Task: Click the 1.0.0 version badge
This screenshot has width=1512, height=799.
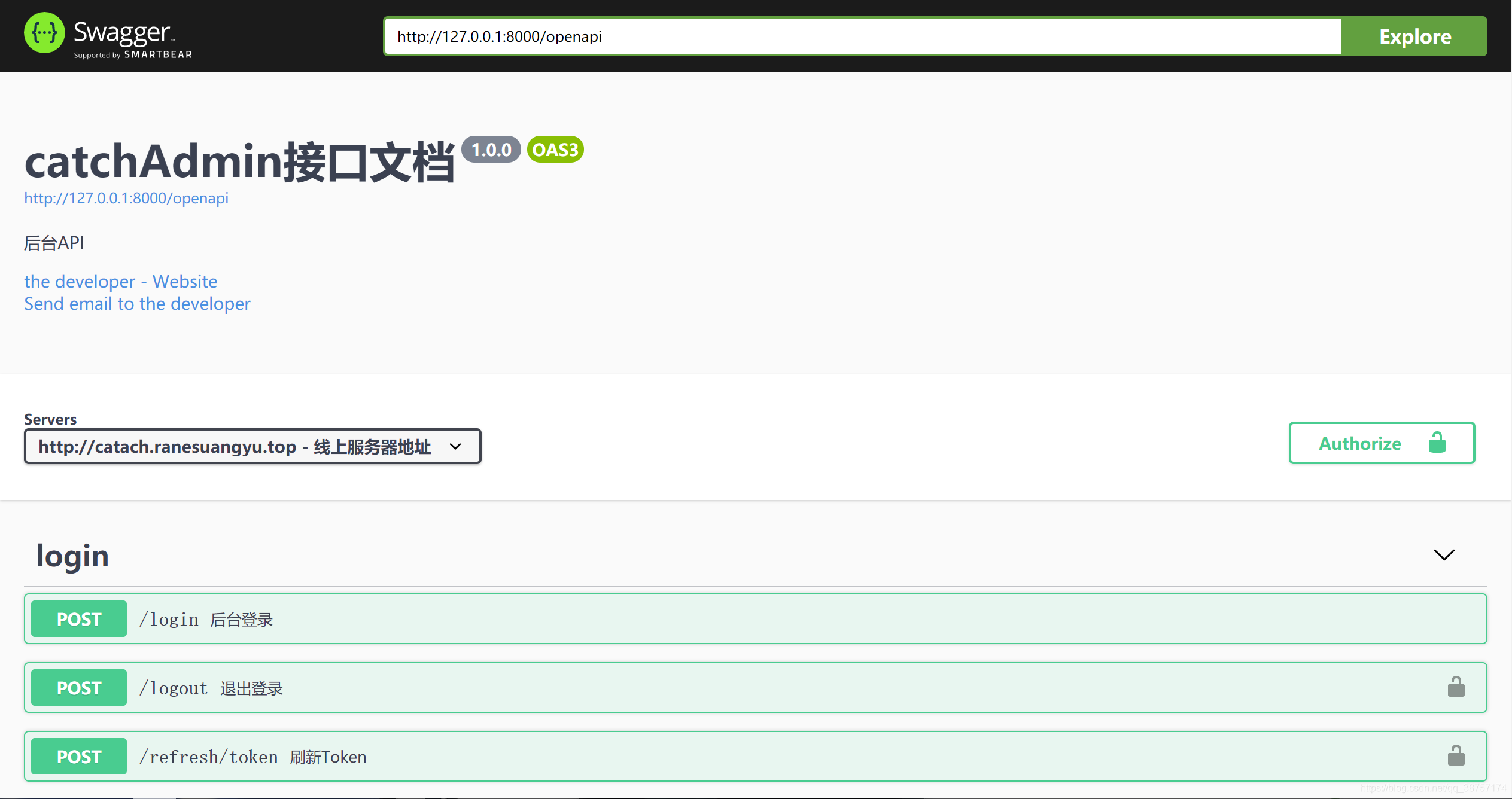Action: 491,150
